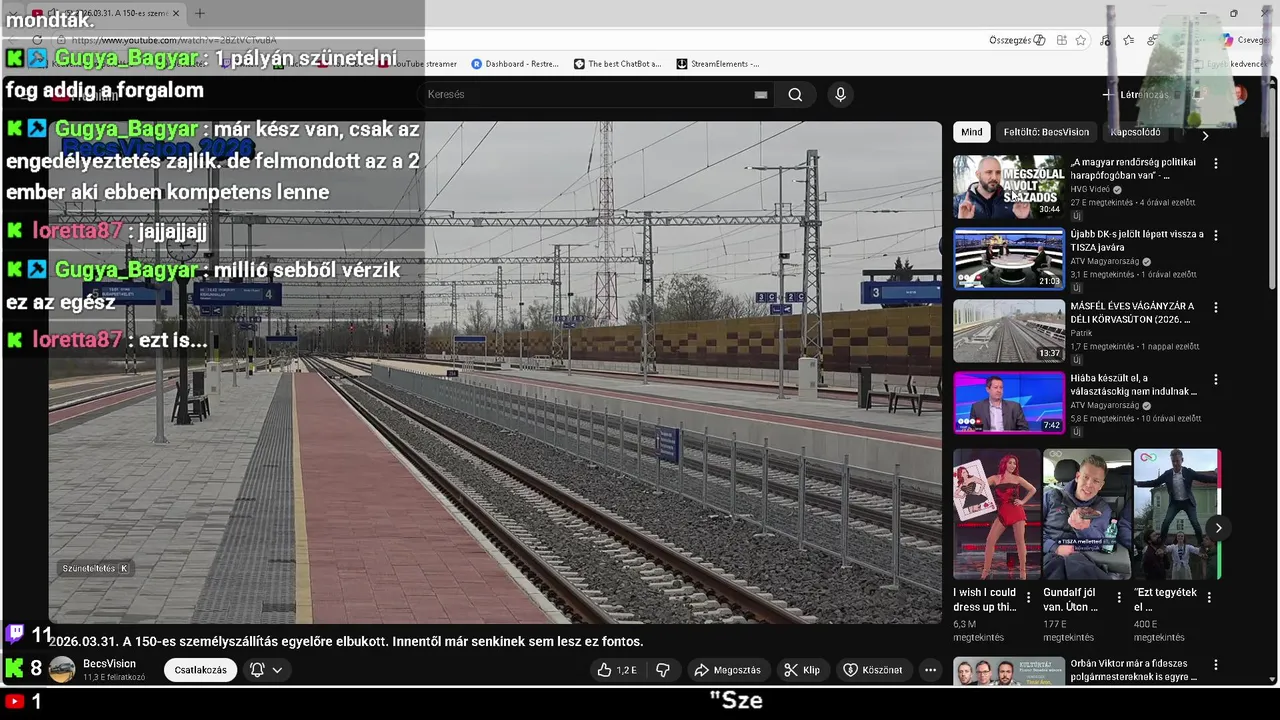Dislike the video with thumbs-down icon
Screen dimensions: 1280x720
coord(663,670)
